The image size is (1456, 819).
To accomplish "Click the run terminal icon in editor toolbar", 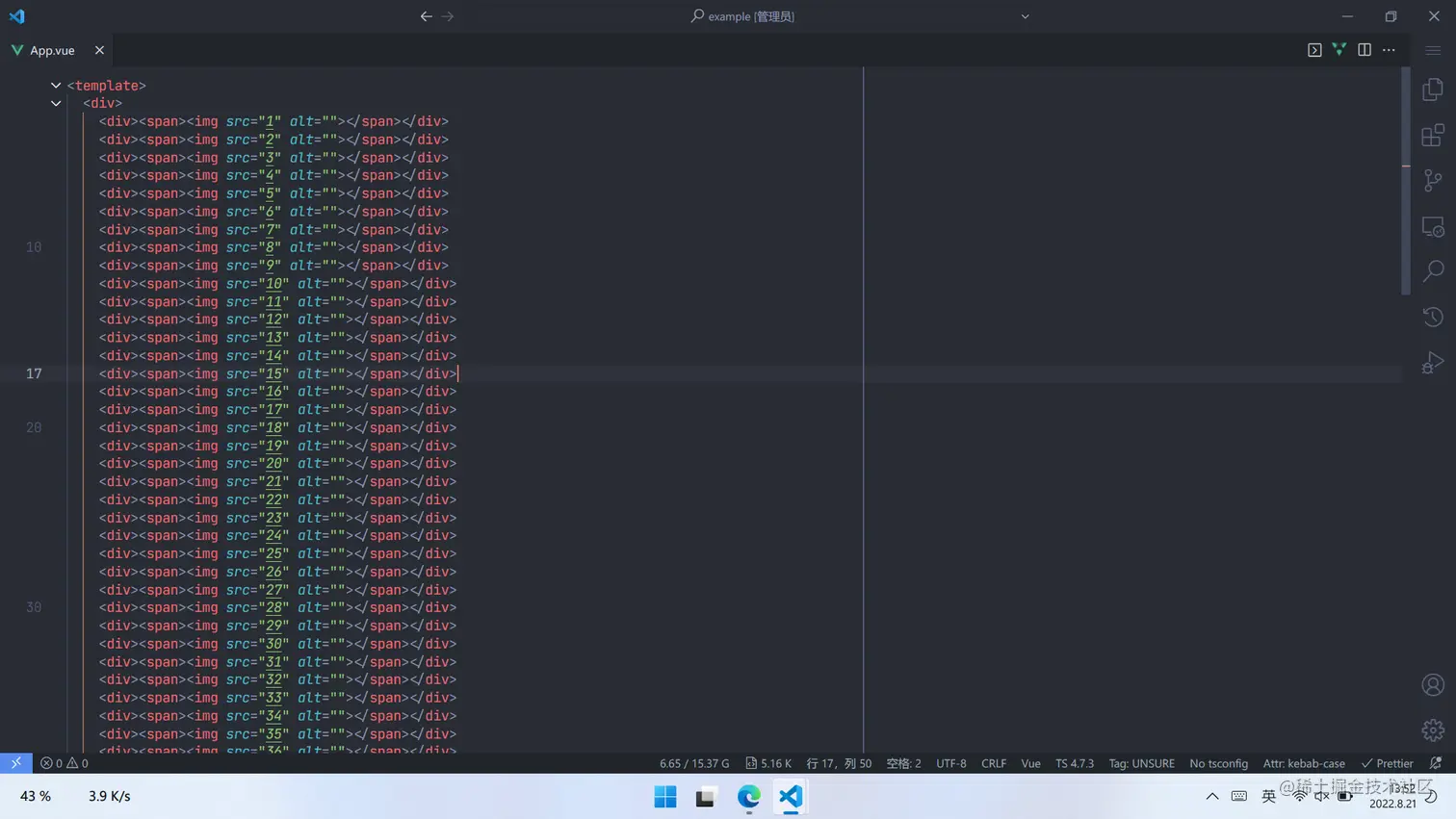I will 1314,50.
